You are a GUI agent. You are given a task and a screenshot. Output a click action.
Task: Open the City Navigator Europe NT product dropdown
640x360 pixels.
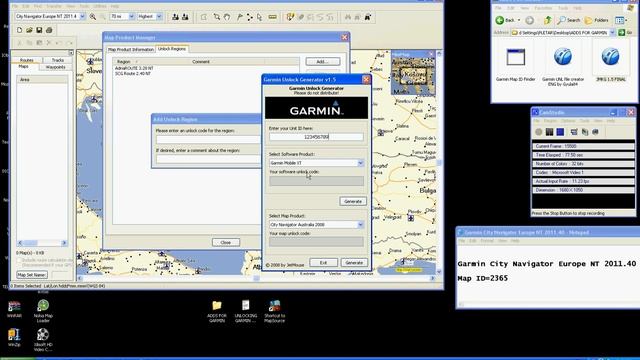click(82, 16)
